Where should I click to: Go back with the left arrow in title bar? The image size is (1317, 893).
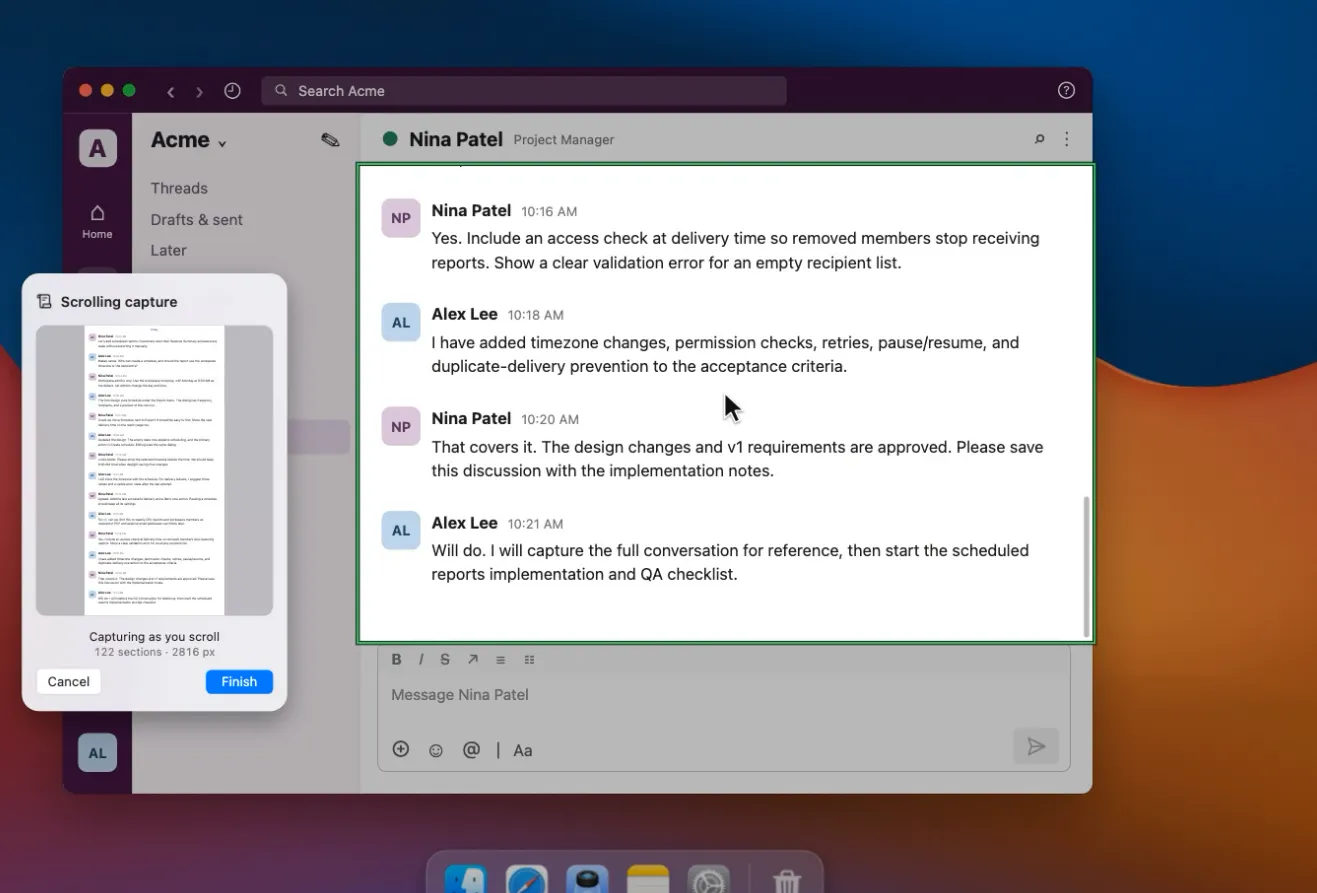pos(171,92)
